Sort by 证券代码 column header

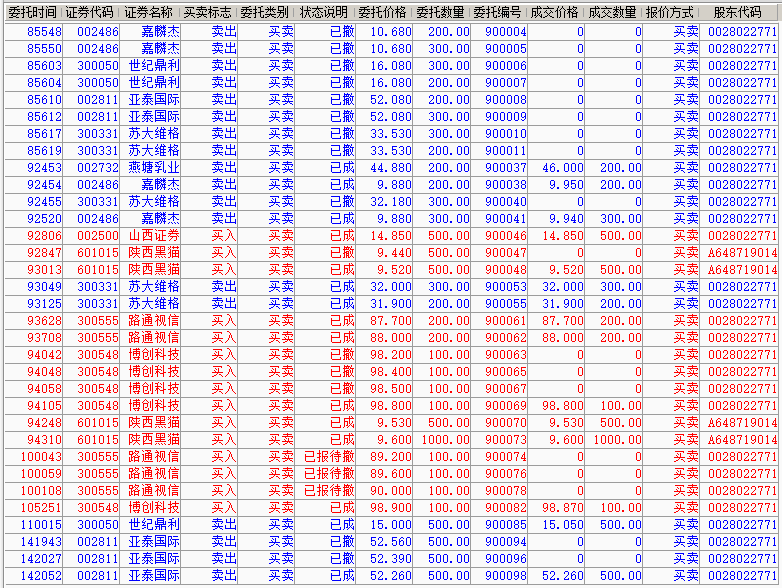click(90, 12)
